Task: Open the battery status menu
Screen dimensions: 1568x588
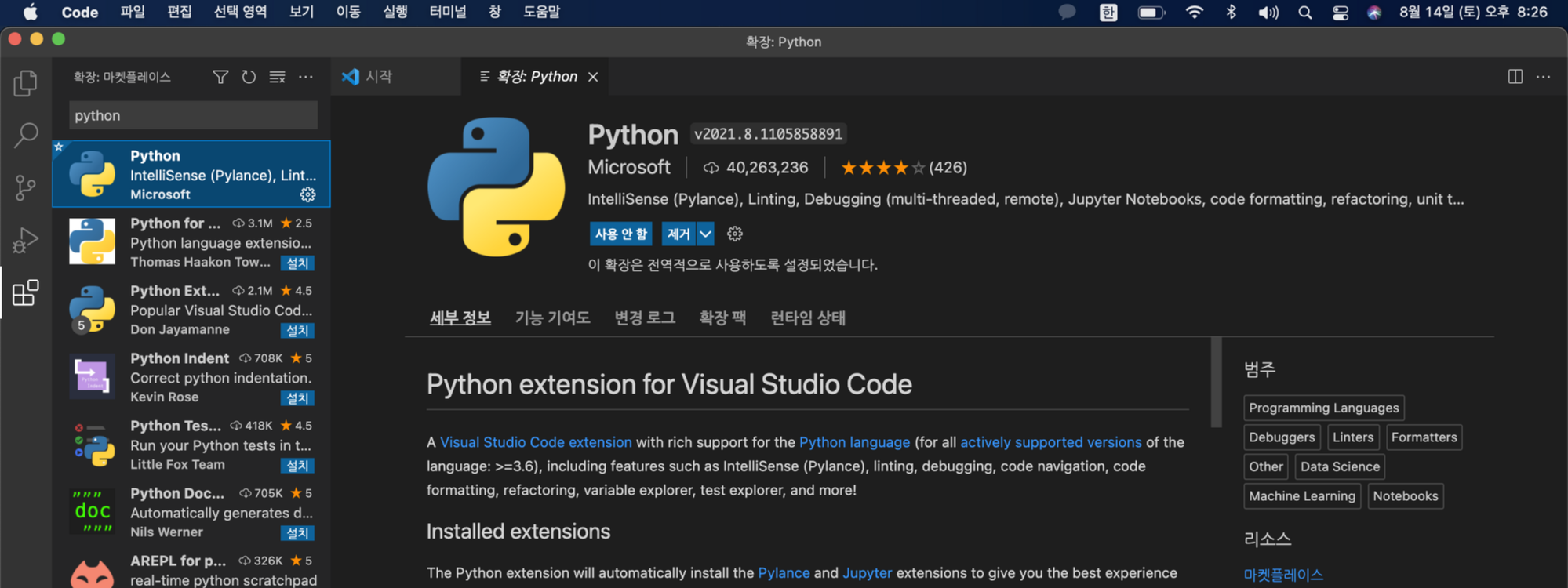Action: tap(1151, 12)
